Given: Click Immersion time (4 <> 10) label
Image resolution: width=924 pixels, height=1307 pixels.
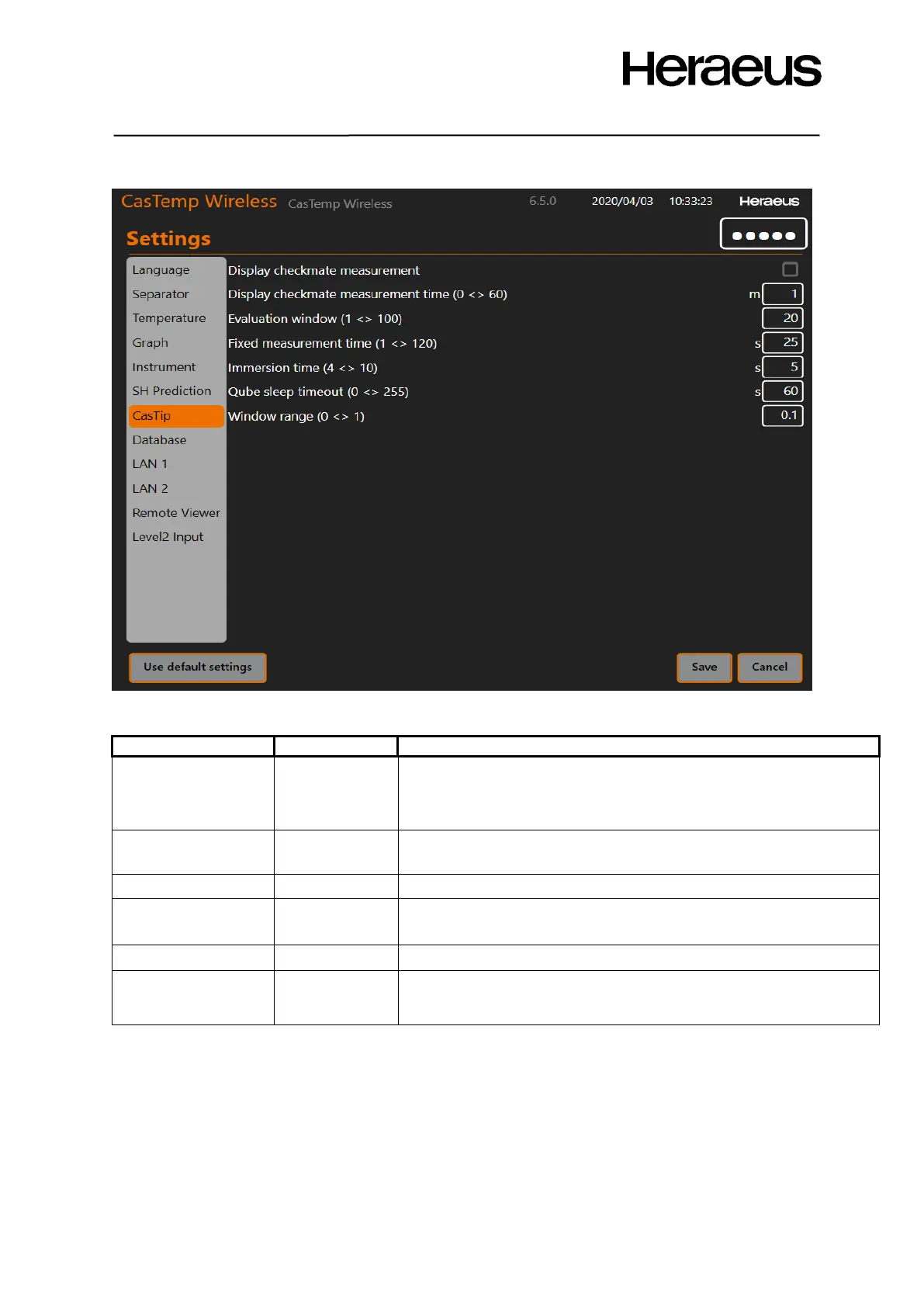Looking at the screenshot, I should [x=303, y=368].
